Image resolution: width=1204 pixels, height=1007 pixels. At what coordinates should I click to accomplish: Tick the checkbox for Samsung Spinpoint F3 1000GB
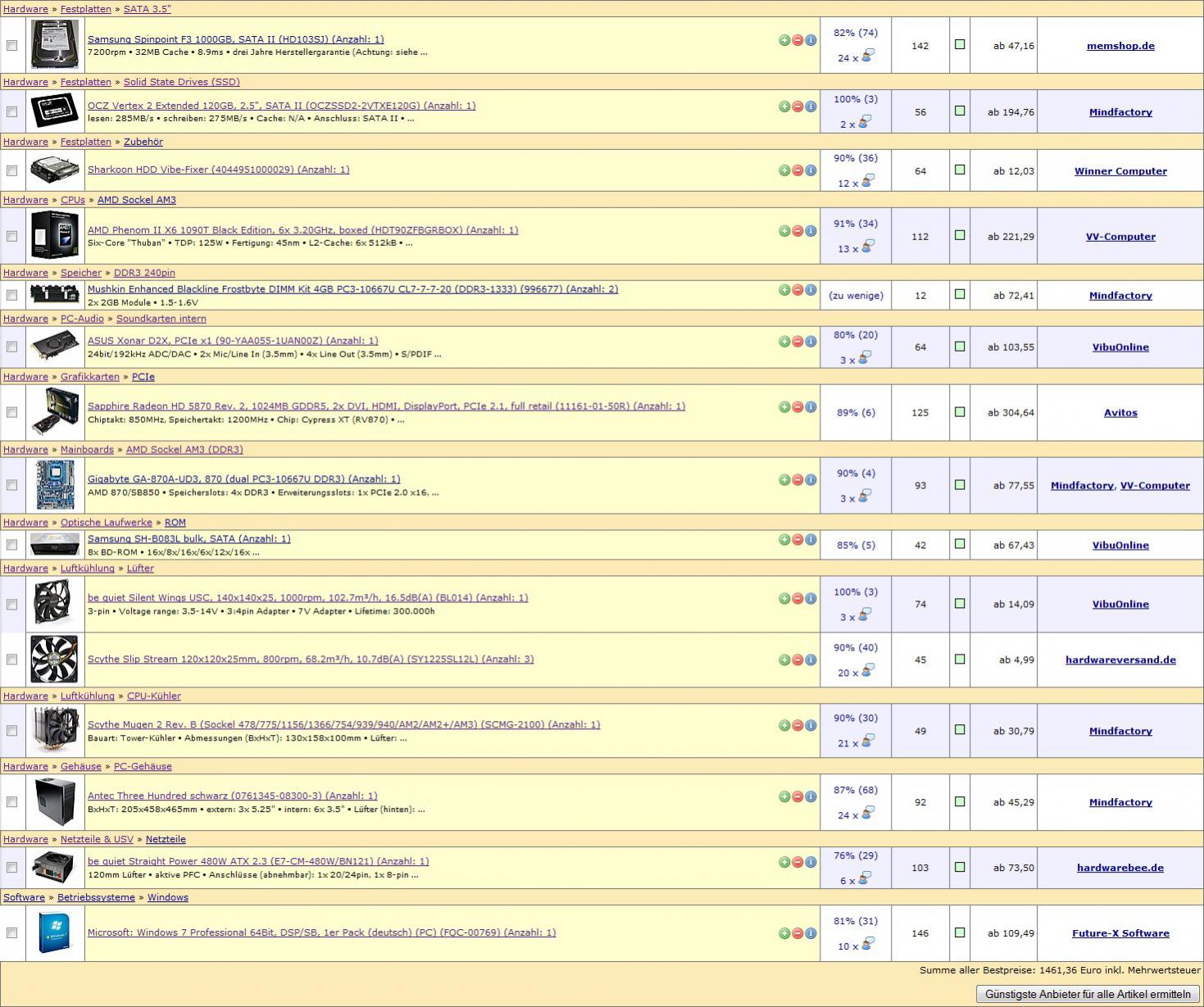[x=11, y=46]
